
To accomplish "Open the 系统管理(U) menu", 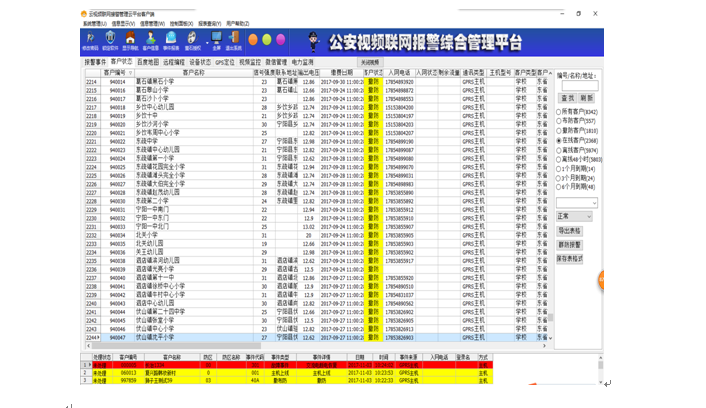I will tap(95, 23).
